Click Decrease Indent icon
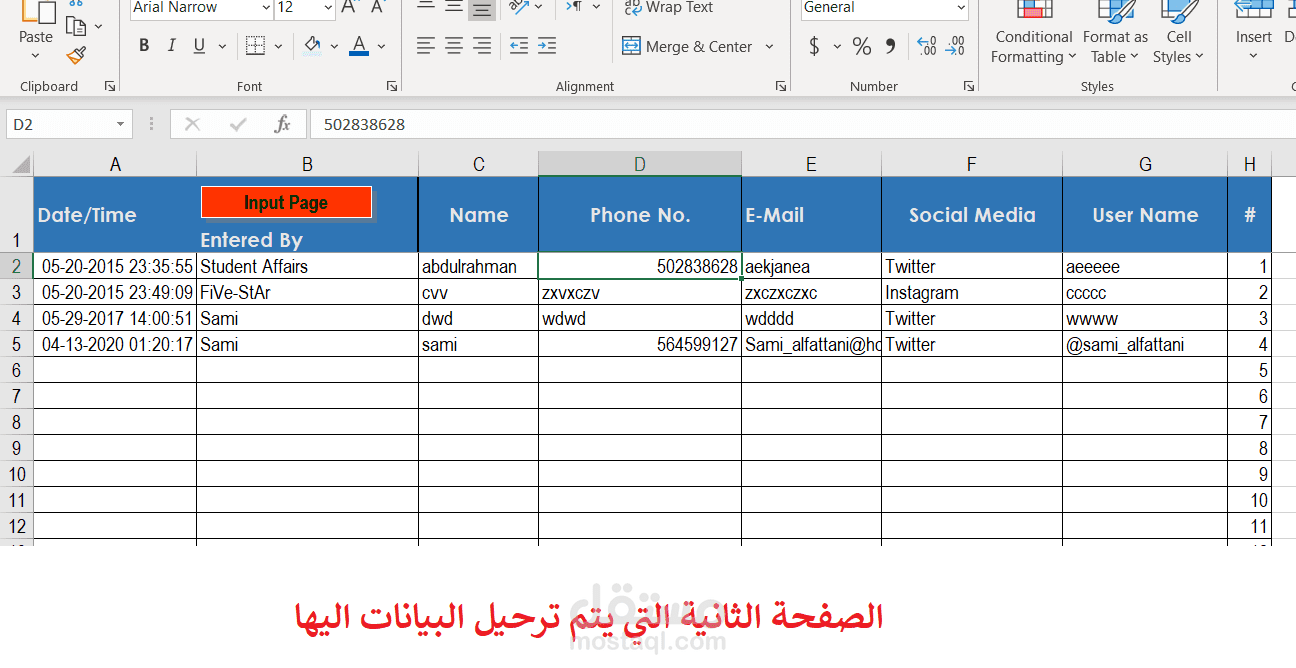 point(518,46)
